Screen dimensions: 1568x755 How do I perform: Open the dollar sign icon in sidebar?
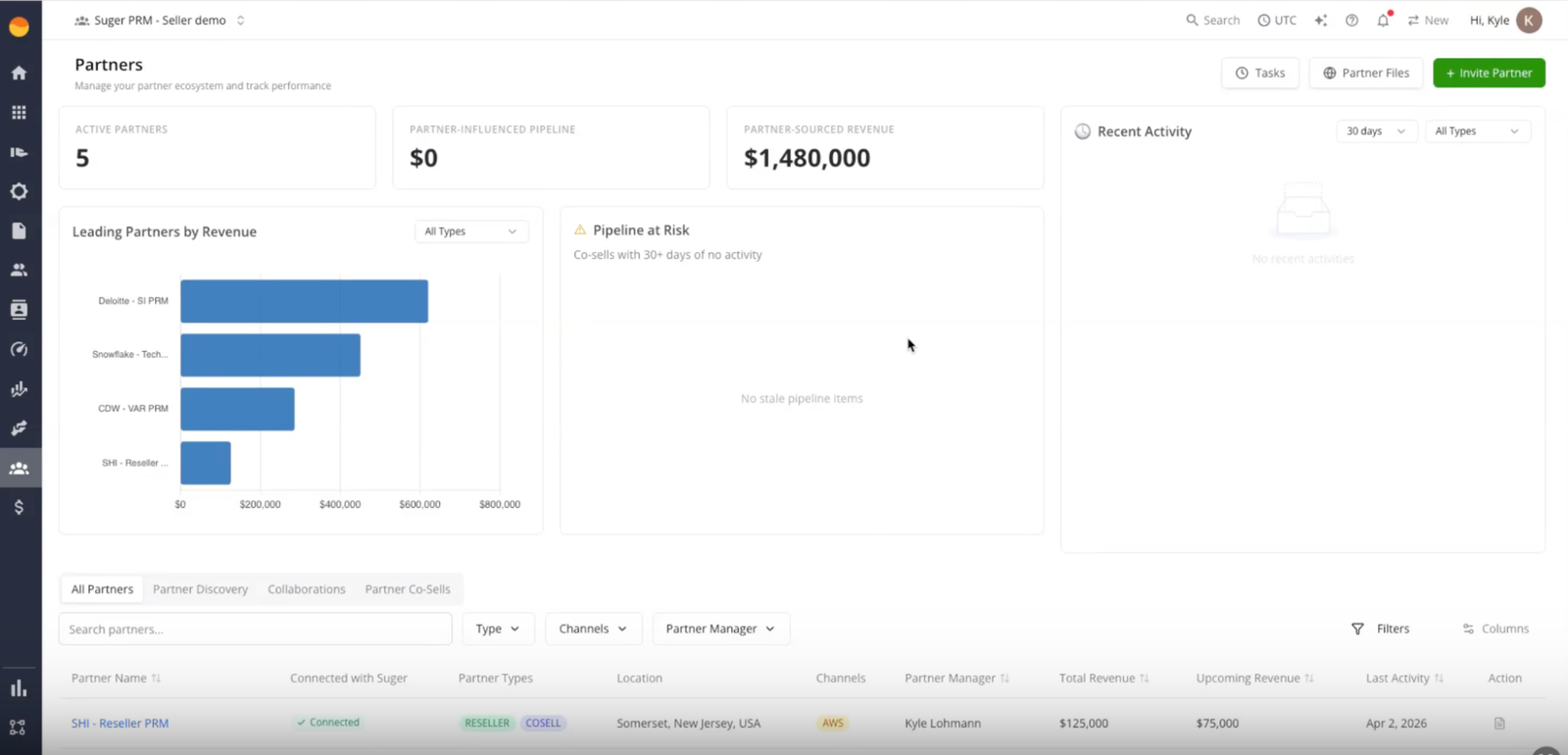pos(19,507)
